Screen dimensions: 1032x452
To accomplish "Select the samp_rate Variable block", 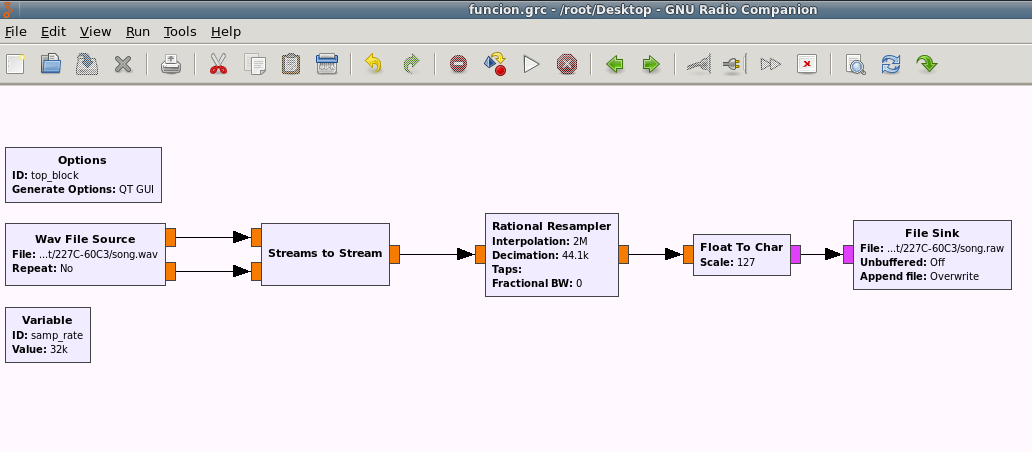I will coord(48,335).
